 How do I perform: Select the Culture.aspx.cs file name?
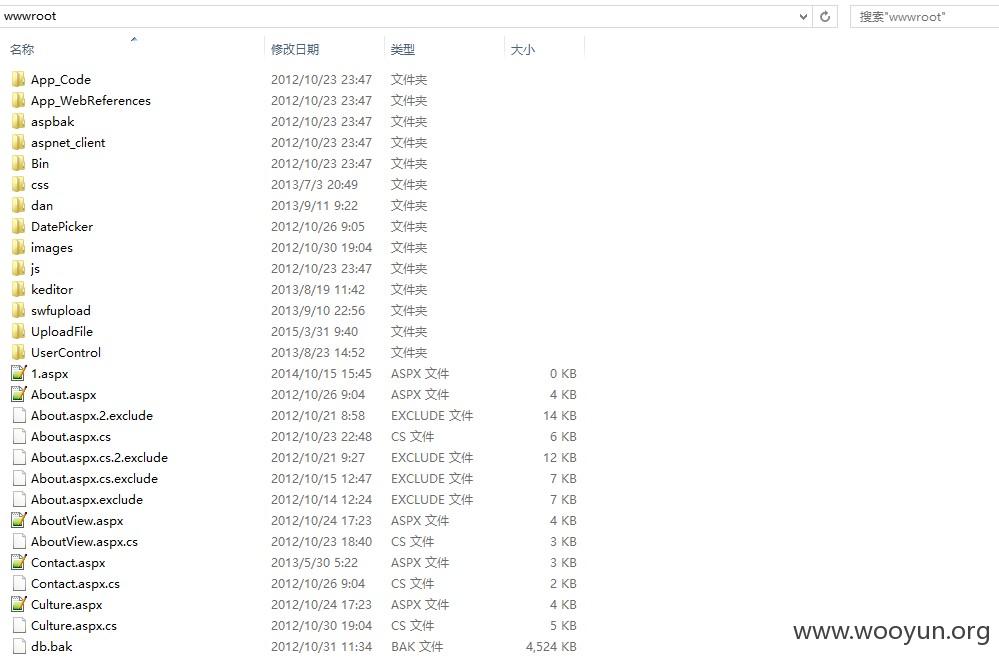pyautogui.click(x=74, y=626)
